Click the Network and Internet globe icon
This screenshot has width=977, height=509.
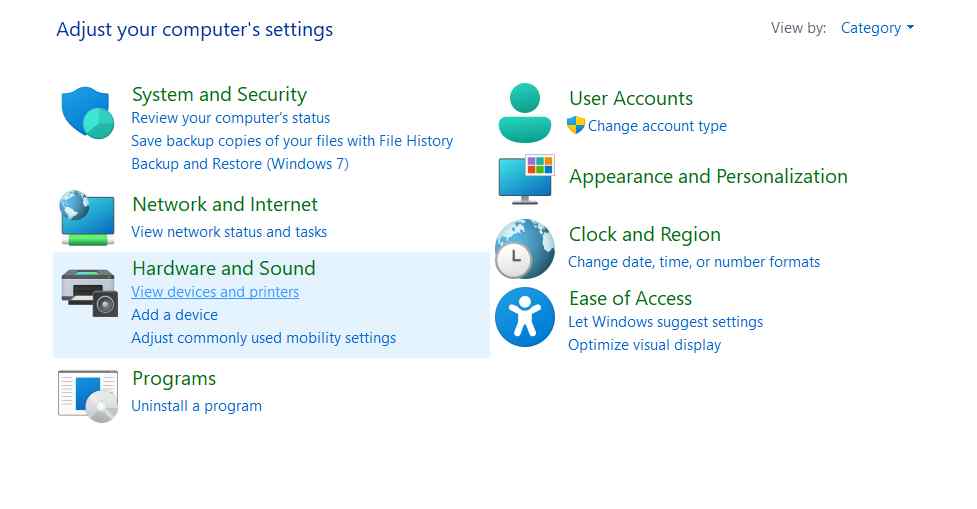[87, 218]
